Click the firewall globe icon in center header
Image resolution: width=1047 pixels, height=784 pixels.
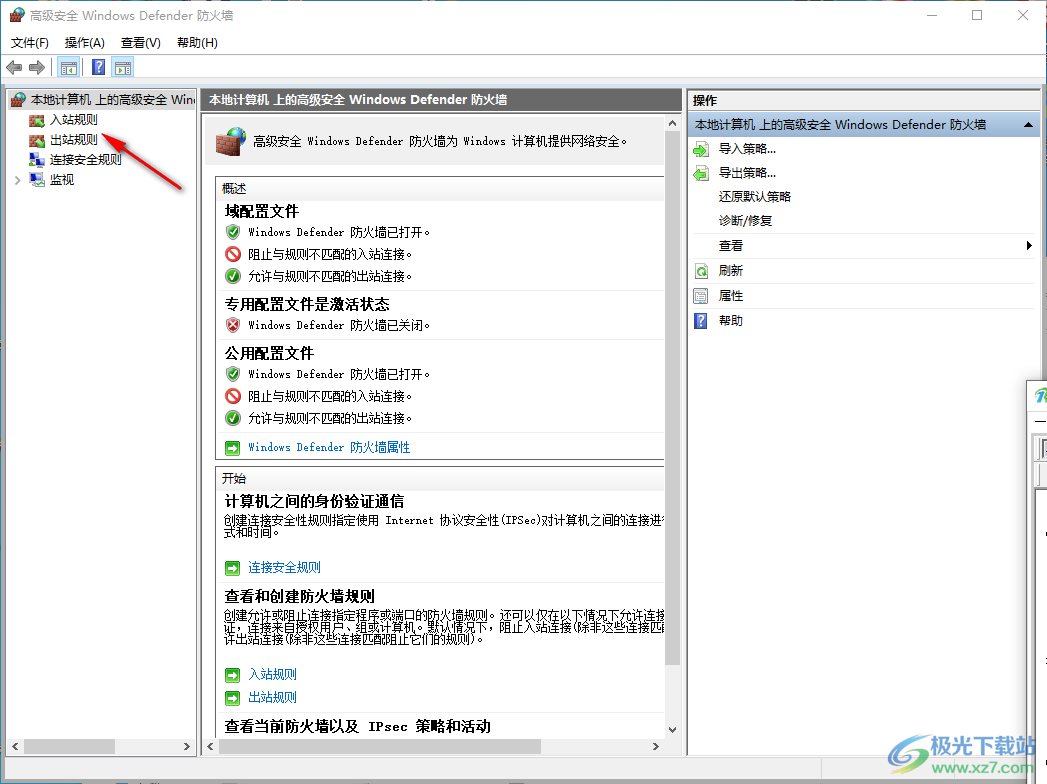[231, 142]
